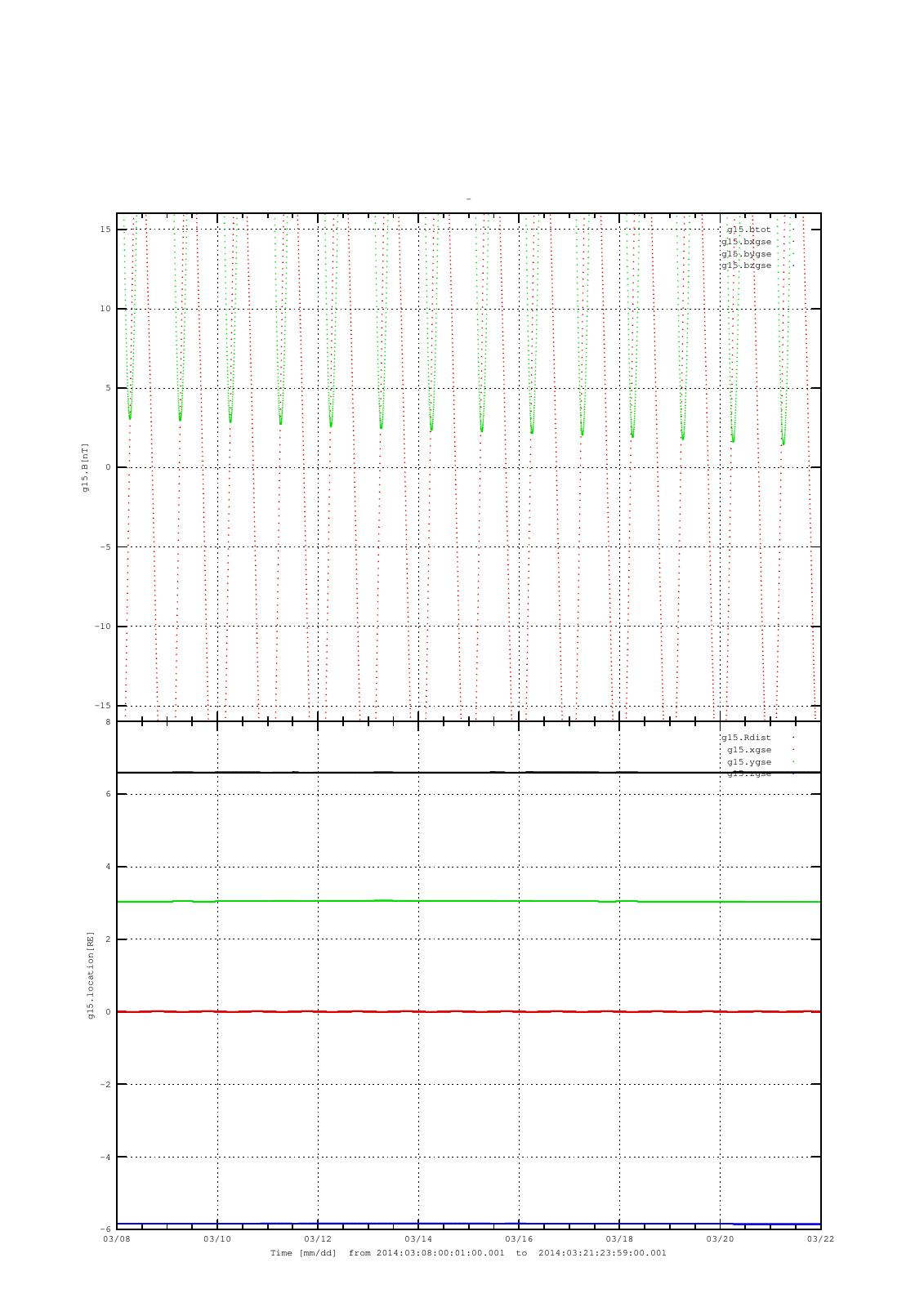This screenshot has height=1307, width=924.
Task: Click the 03/14 date tick label
Action: 418,1239
